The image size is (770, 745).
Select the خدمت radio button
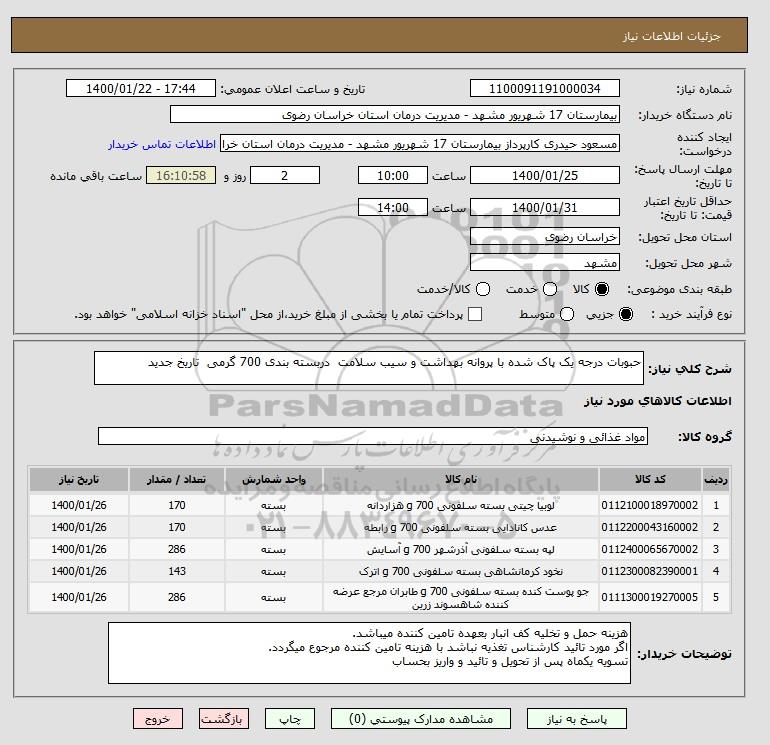[550, 289]
